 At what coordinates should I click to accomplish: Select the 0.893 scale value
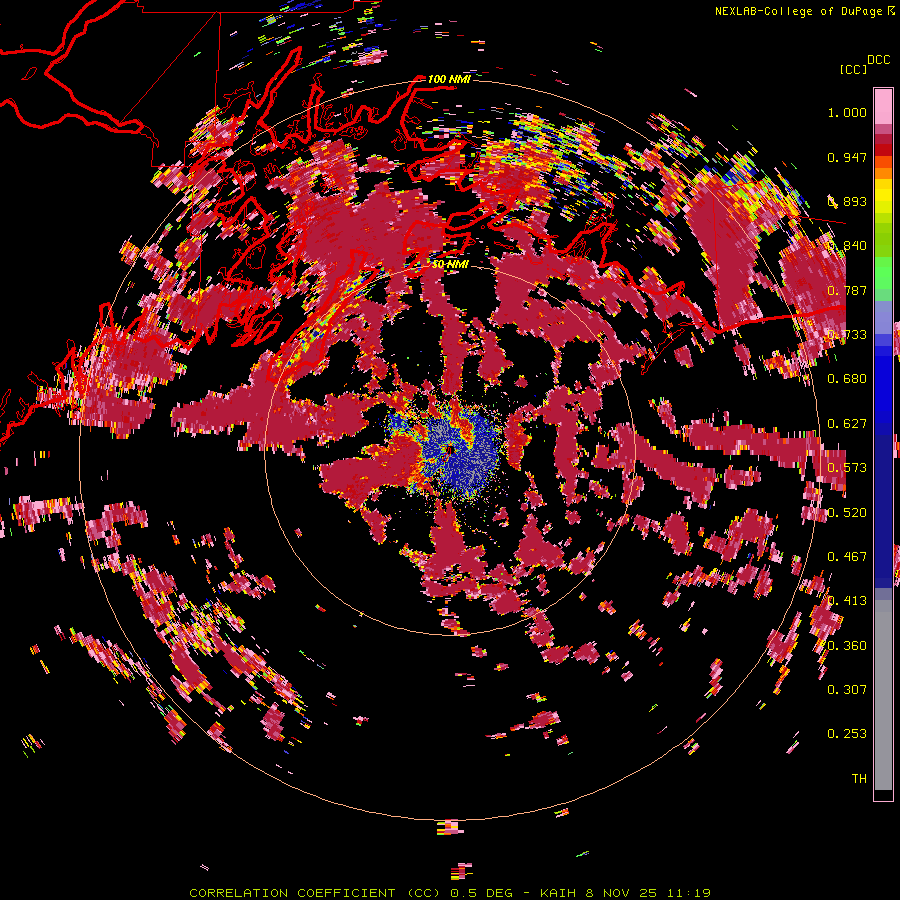[x=847, y=201]
